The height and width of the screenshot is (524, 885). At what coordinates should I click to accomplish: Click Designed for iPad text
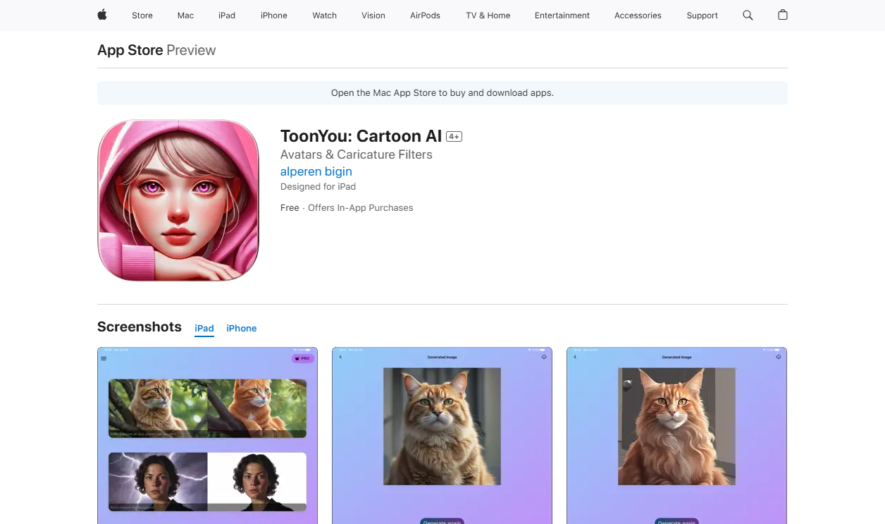tap(318, 186)
